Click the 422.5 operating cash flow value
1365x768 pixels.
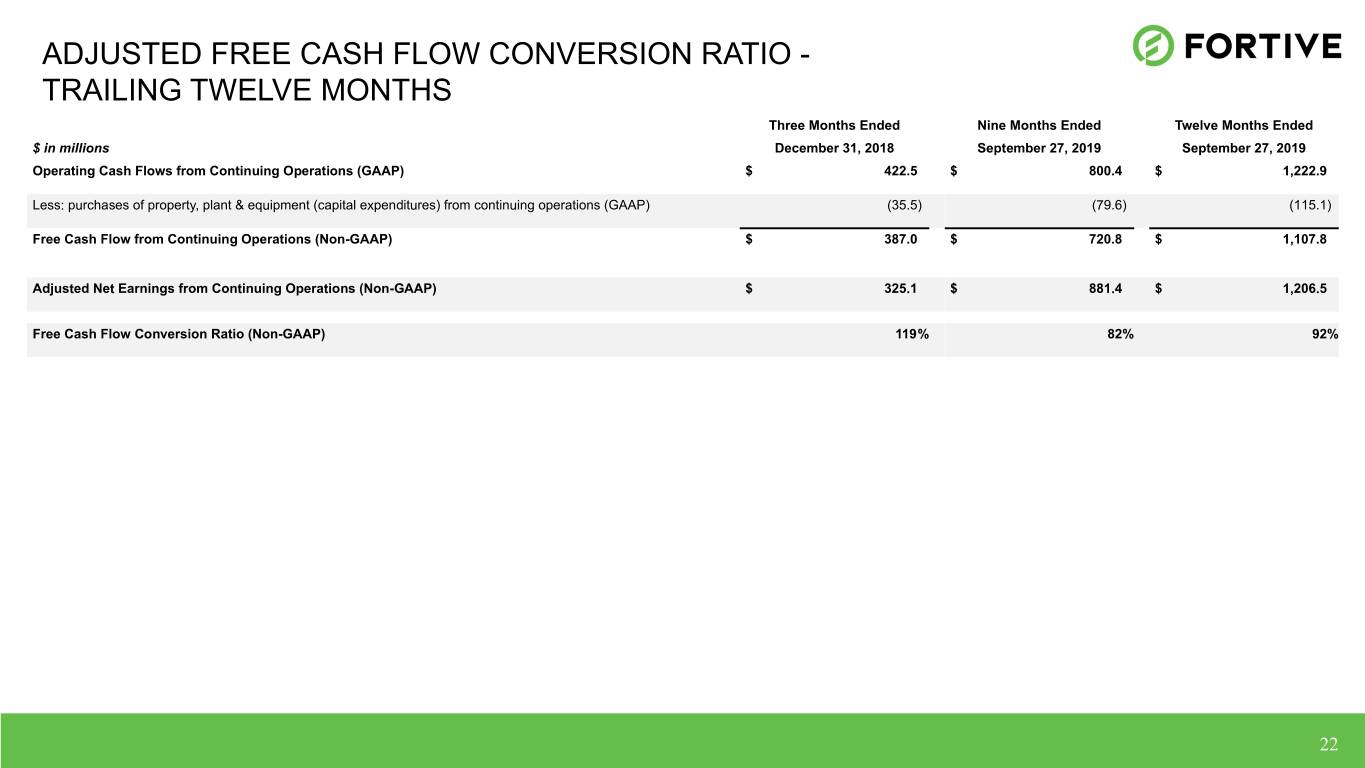pos(900,170)
